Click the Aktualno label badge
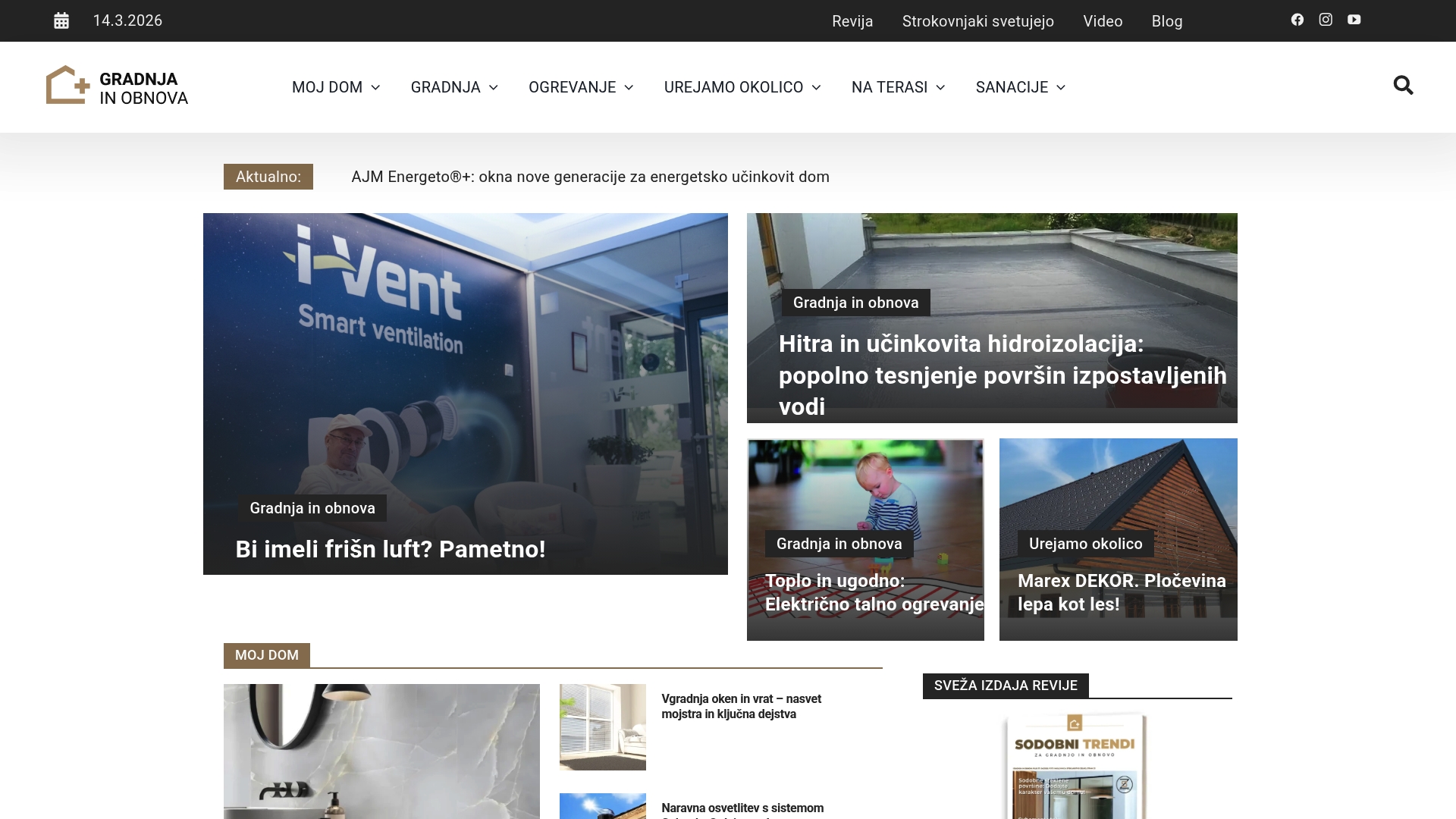Viewport: 1456px width, 819px height. pos(268,177)
